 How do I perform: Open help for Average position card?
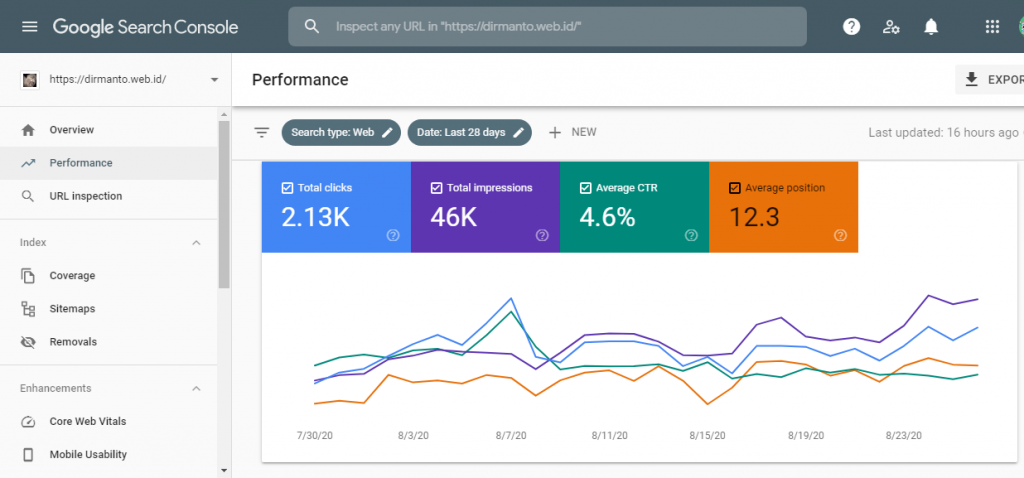[840, 235]
